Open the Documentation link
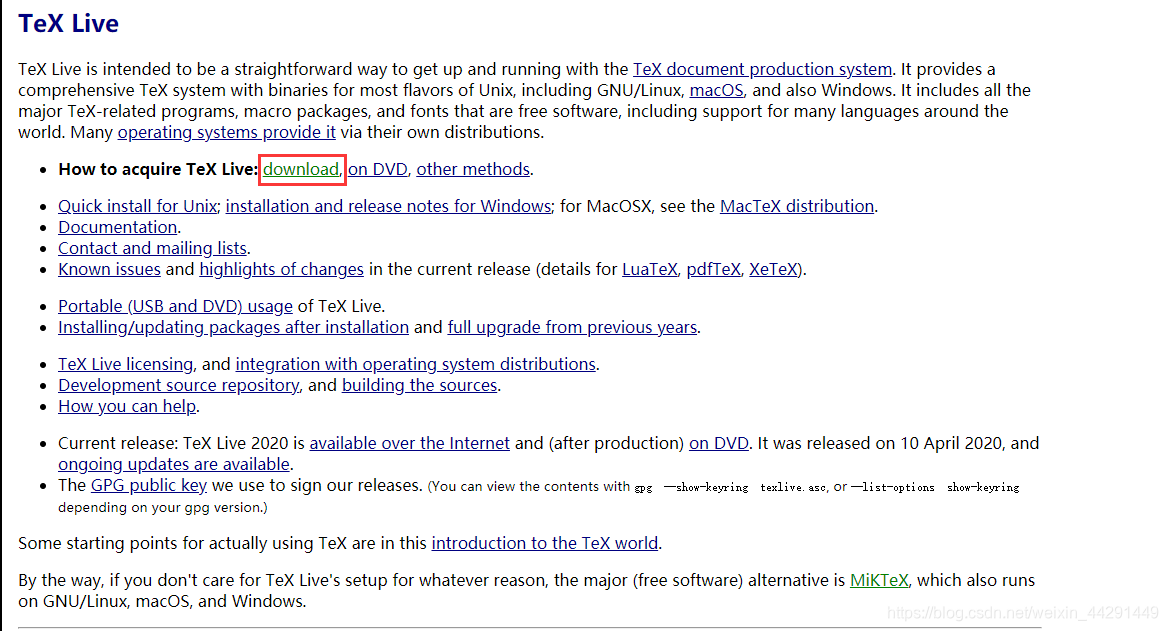This screenshot has width=1168, height=631. pyautogui.click(x=118, y=227)
